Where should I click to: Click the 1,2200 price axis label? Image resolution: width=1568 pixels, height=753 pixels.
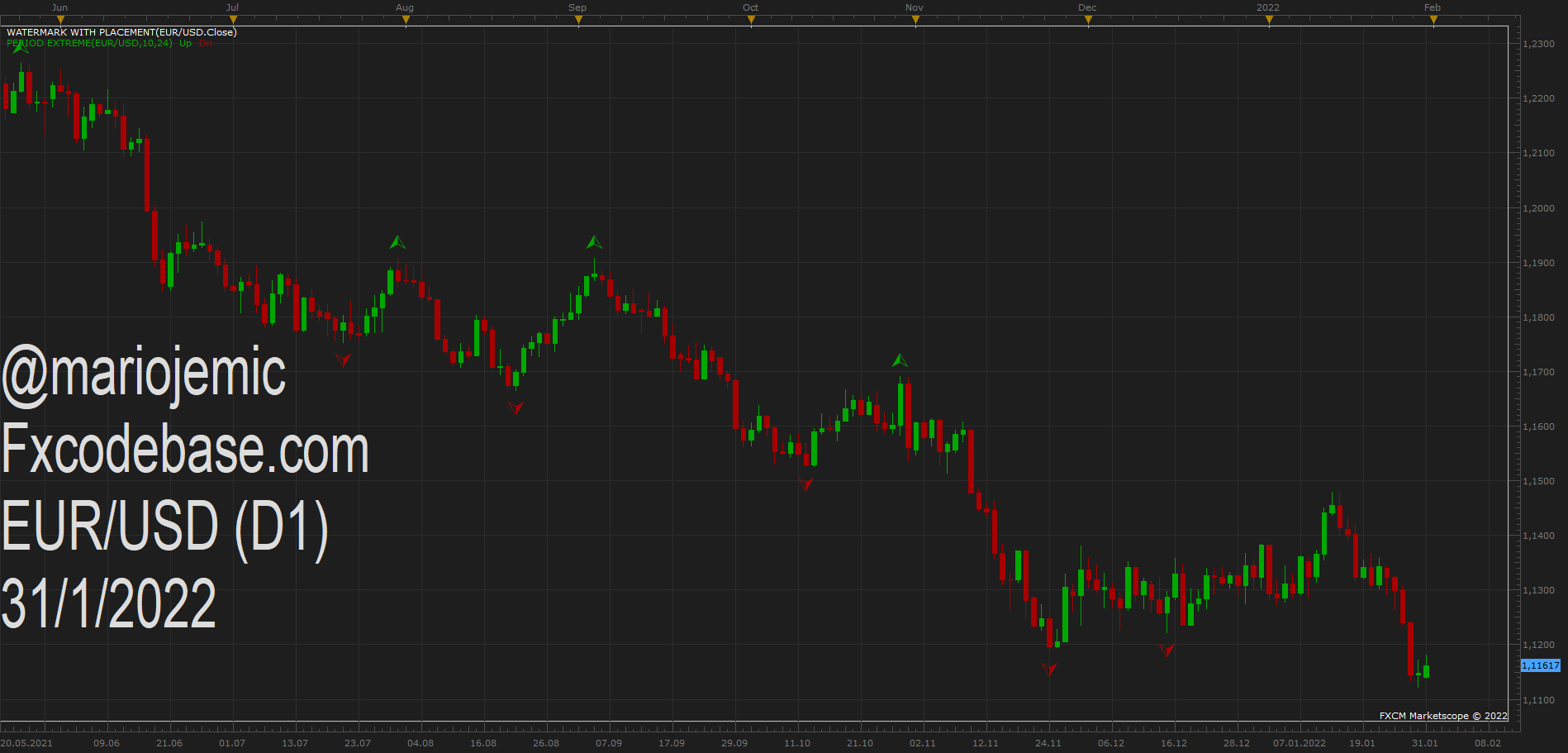point(1538,98)
